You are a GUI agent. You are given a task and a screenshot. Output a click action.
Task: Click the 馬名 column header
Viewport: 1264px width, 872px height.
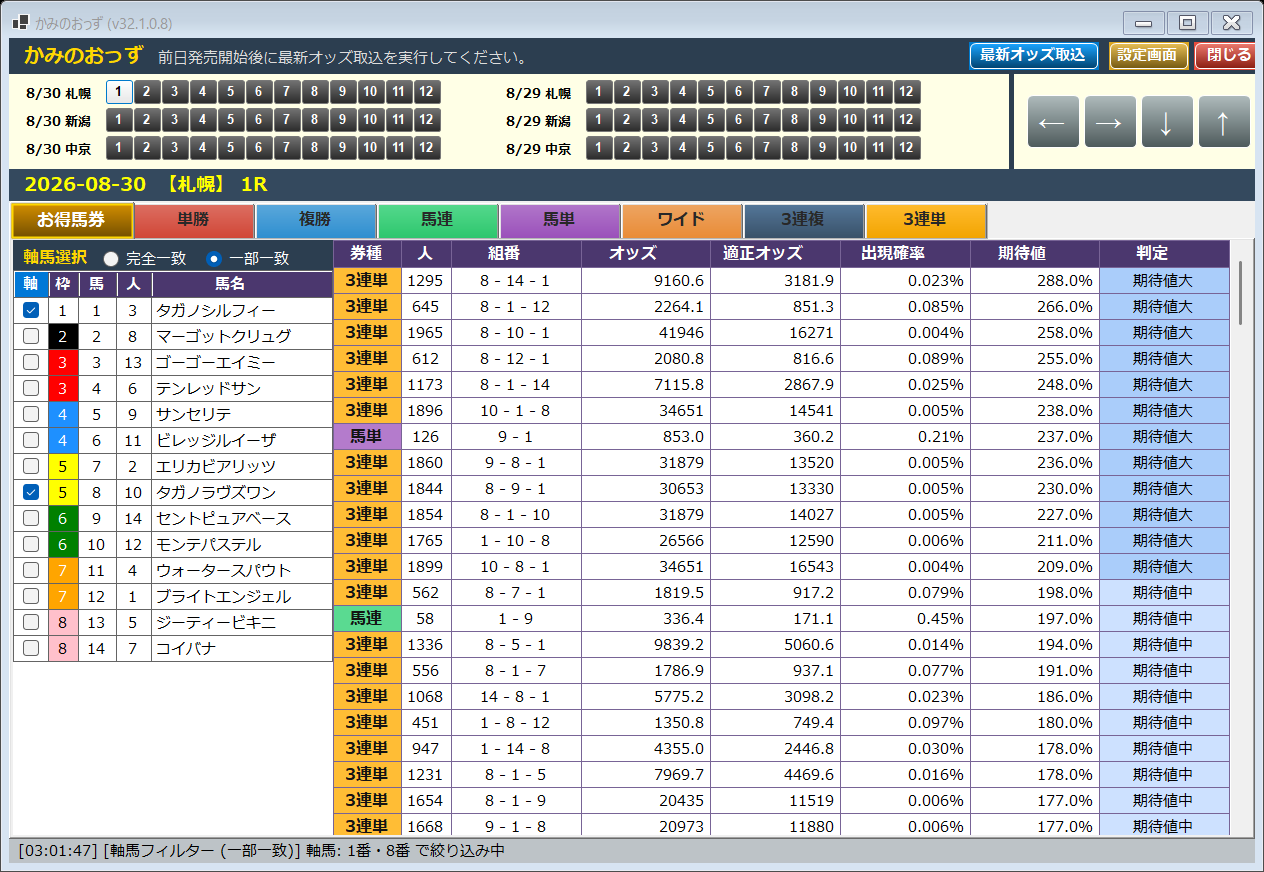pyautogui.click(x=242, y=284)
